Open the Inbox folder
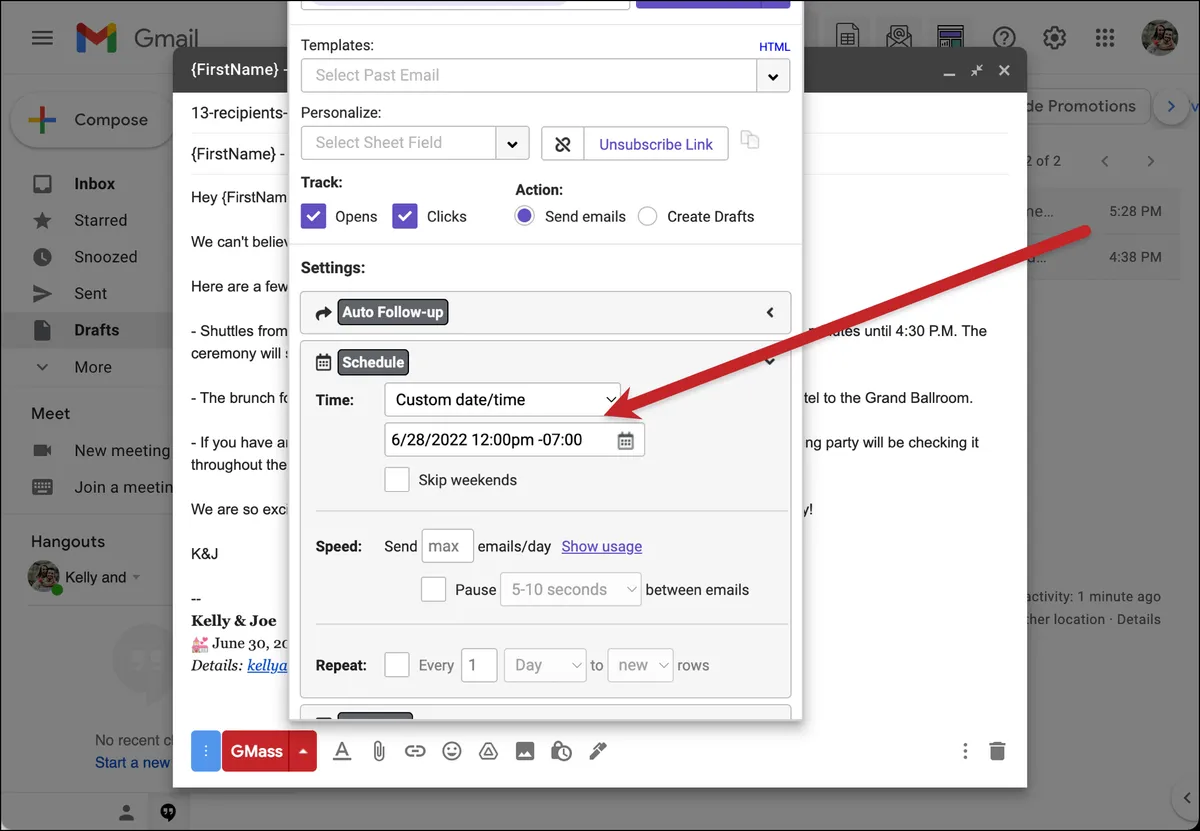The image size is (1200, 831). (94, 184)
